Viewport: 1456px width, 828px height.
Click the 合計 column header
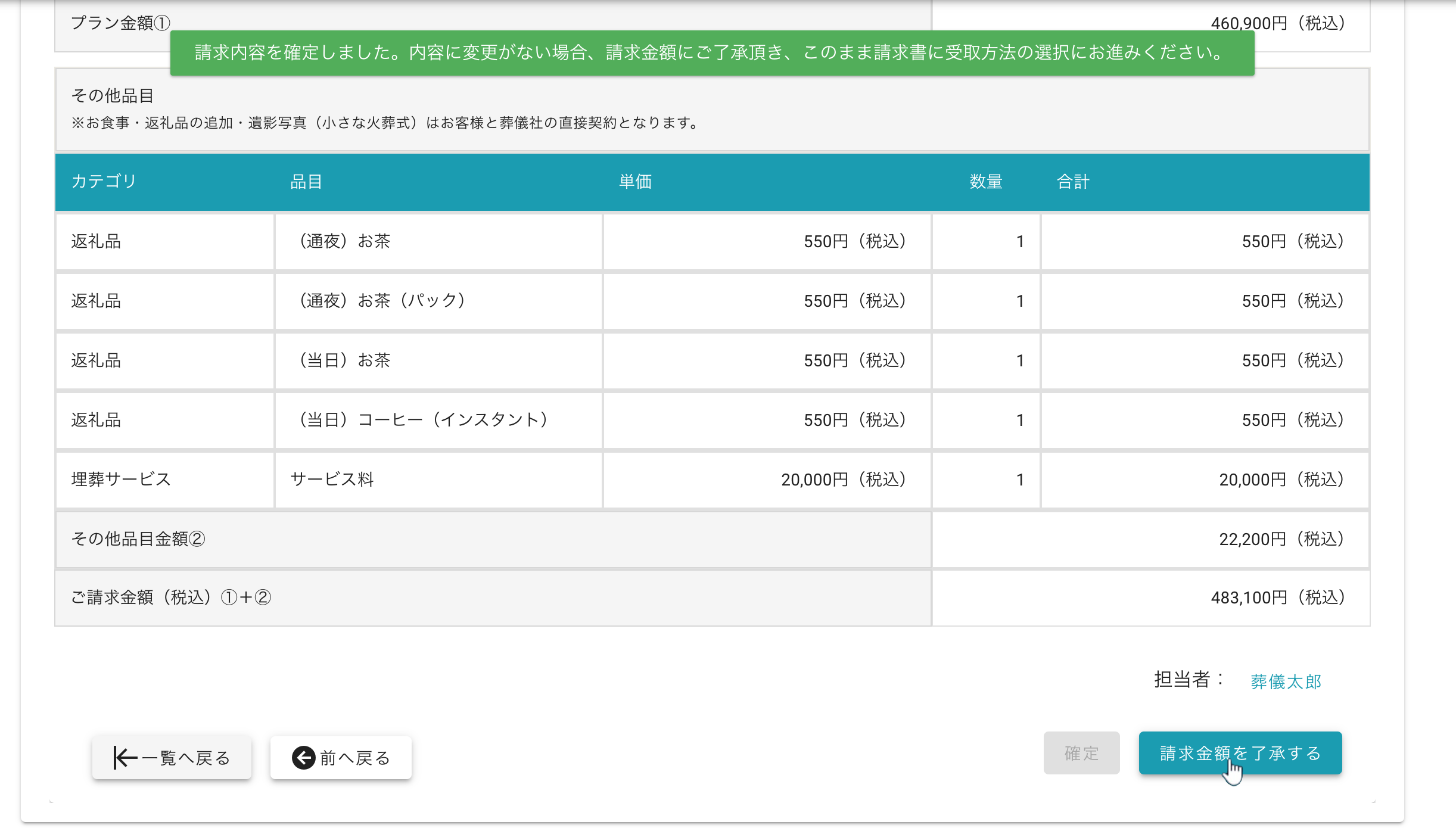click(1073, 181)
